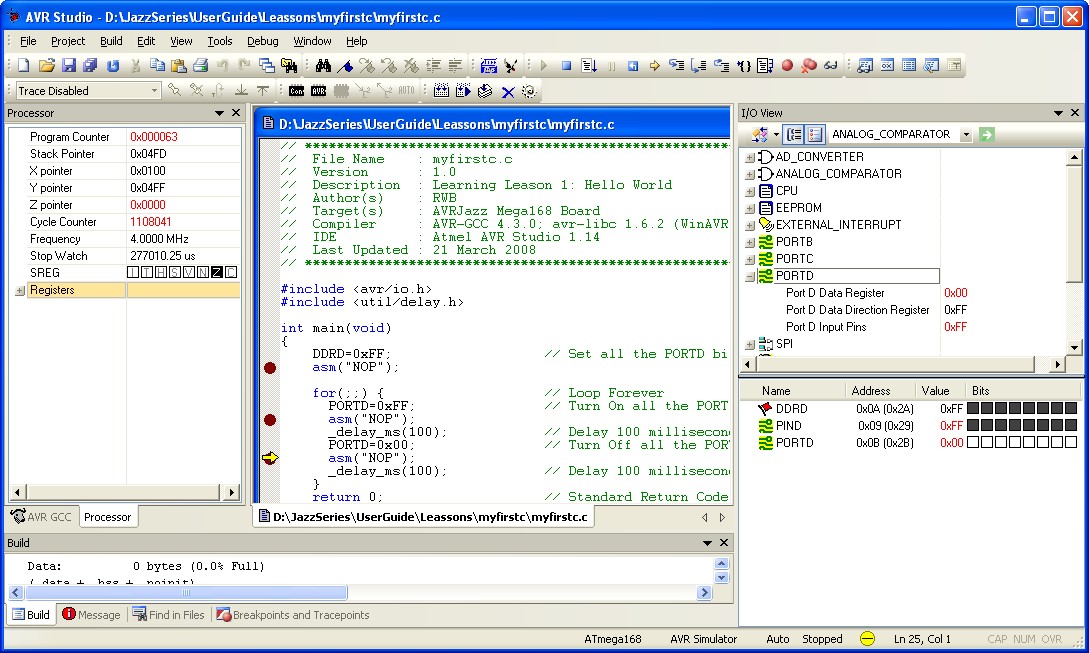1089x653 pixels.
Task: Click the yellow arrow Show Next Statement icon
Action: click(x=654, y=65)
